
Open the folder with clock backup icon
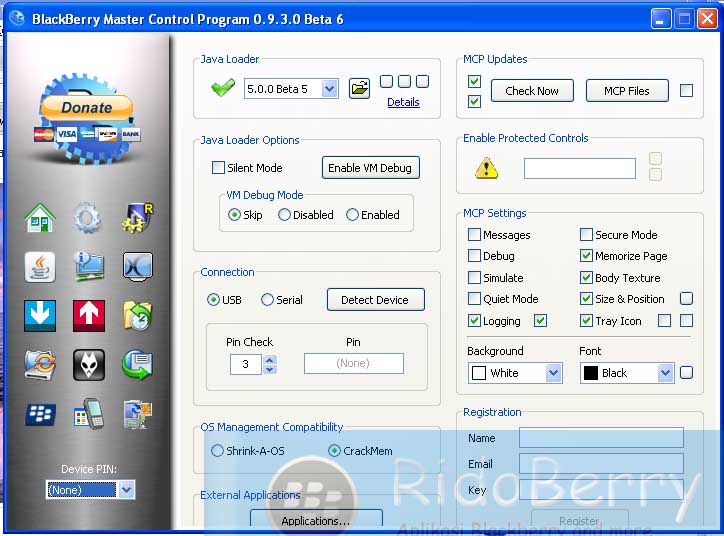138,316
